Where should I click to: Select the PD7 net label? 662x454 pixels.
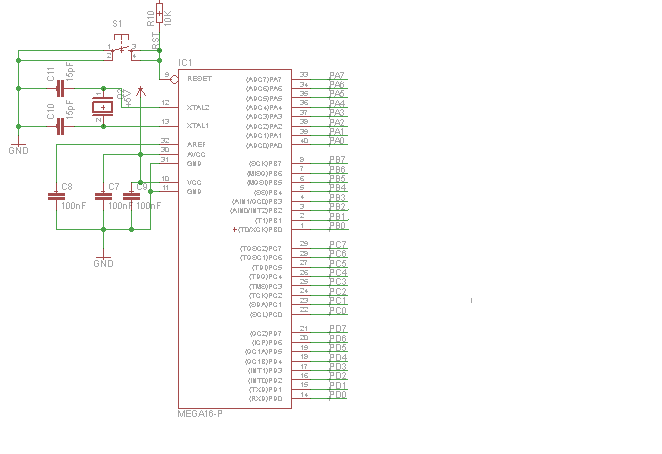tap(338, 329)
